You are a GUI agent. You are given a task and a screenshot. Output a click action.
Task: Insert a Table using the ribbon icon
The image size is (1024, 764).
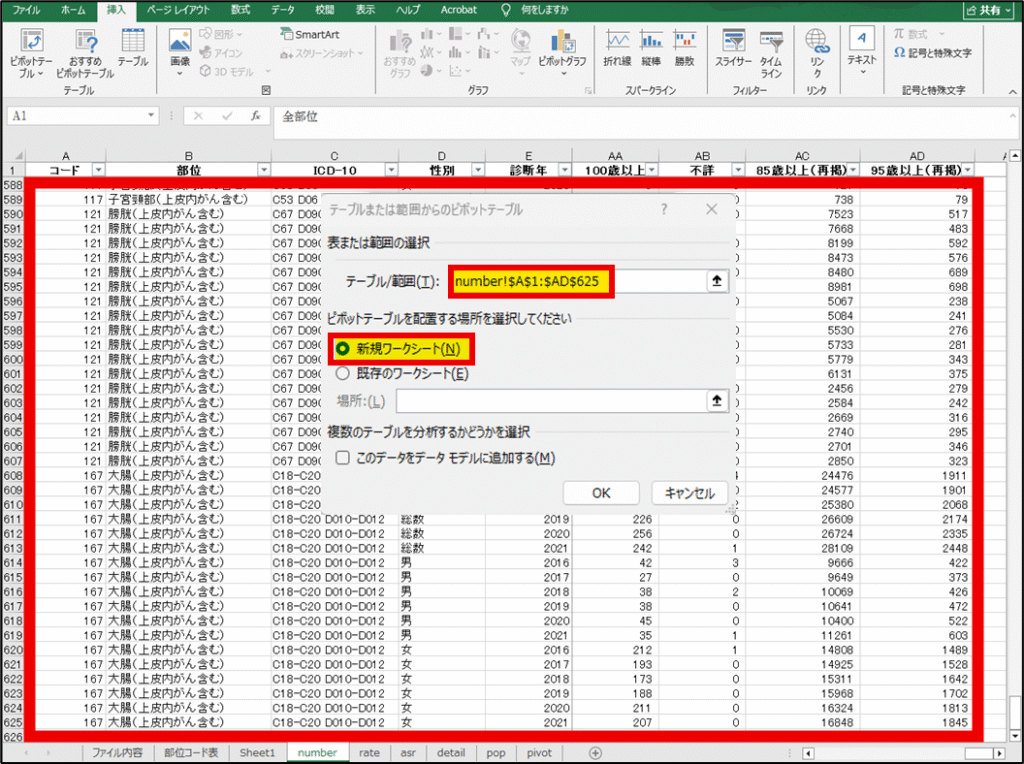(x=132, y=48)
